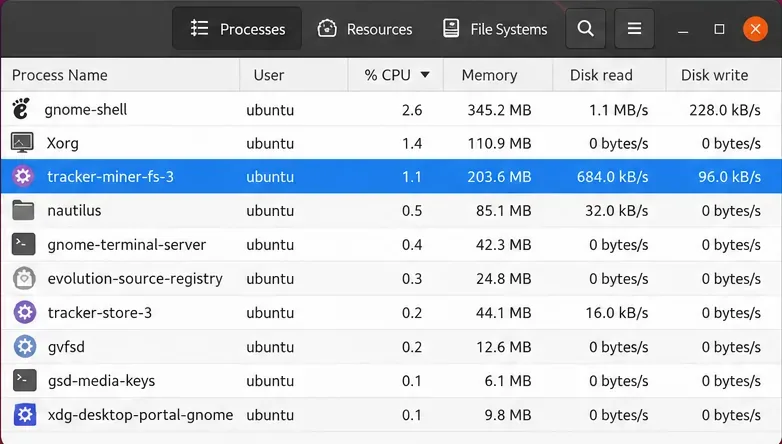This screenshot has height=444, width=782.
Task: Click the Xorg monitor icon
Action: tap(22, 143)
